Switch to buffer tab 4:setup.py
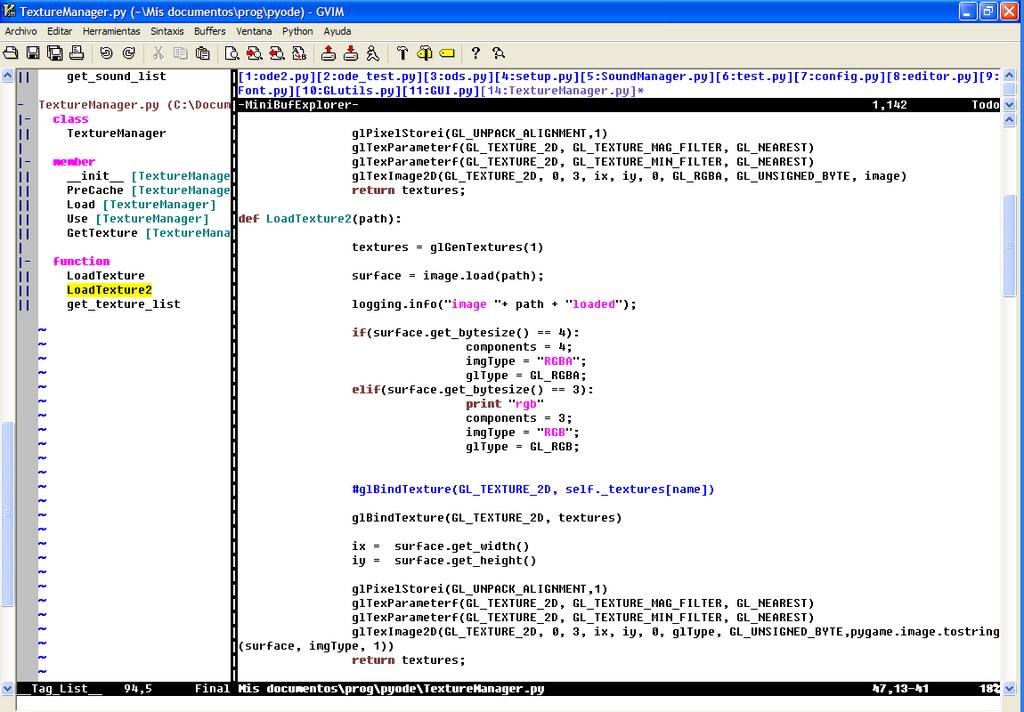Screen dimensions: 1024x712 click(x=536, y=76)
